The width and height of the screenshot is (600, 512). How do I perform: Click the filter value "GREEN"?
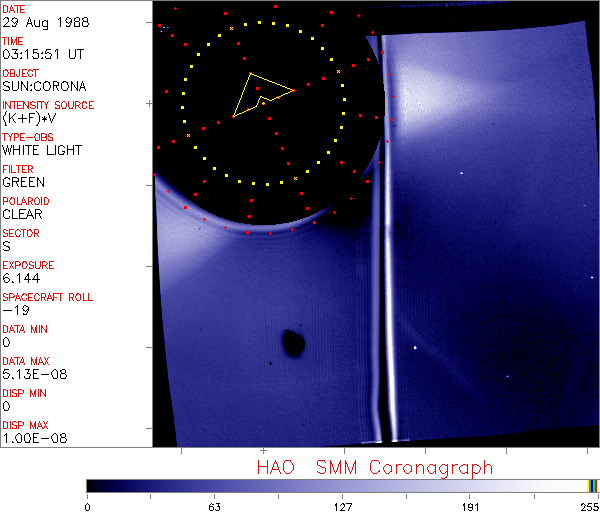pyautogui.click(x=23, y=183)
